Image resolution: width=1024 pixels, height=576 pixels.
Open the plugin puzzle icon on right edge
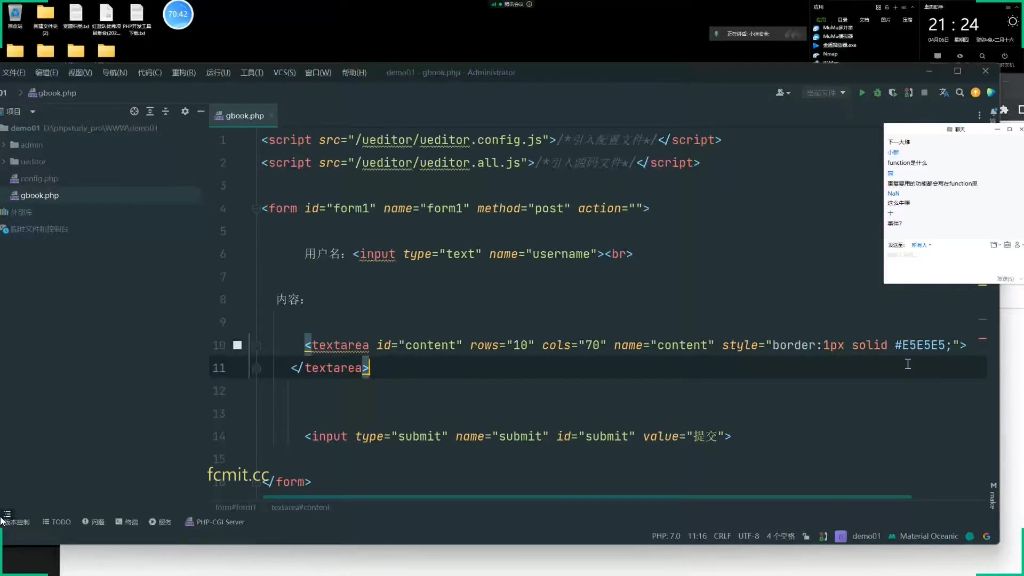click(x=1004, y=110)
